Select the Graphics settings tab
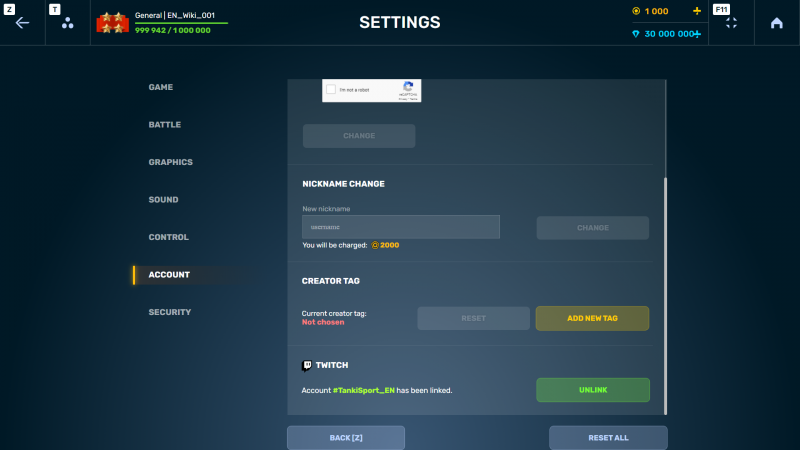The image size is (800, 450). (171, 162)
